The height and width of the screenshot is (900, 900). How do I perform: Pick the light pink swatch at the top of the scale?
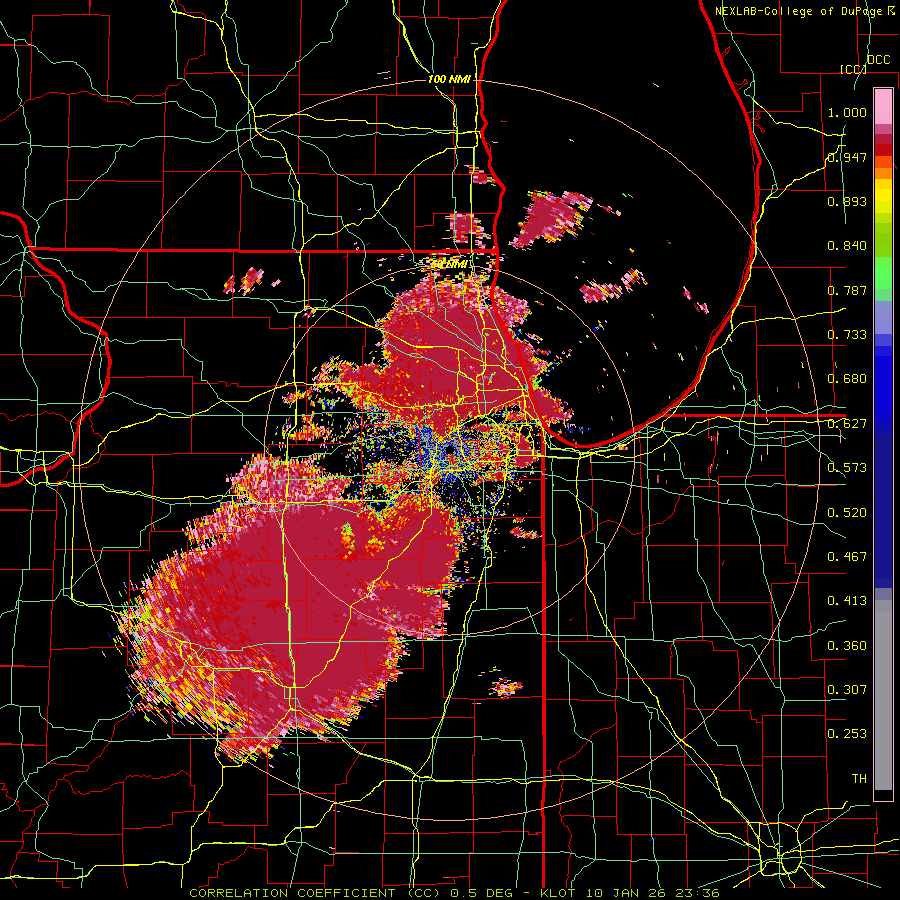pyautogui.click(x=883, y=106)
